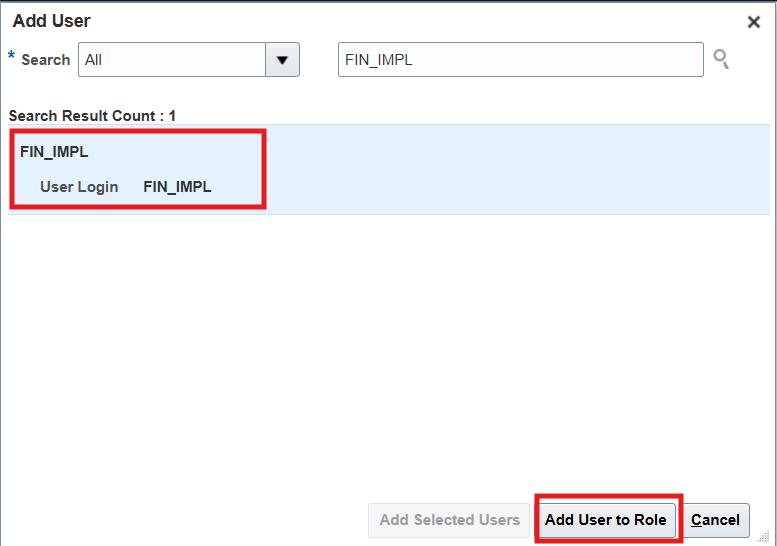
Task: Click the FIN_IMPL user login value
Action: click(x=177, y=187)
